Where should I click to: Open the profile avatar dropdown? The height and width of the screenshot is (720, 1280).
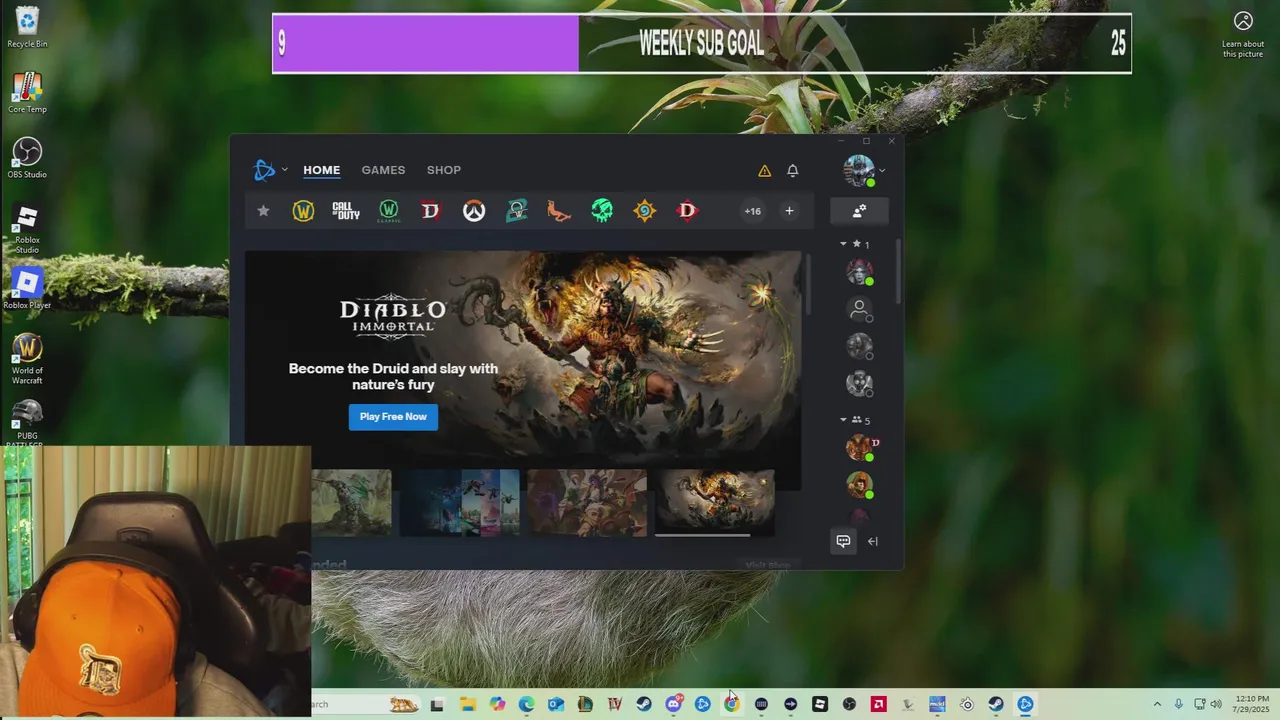[x=864, y=171]
